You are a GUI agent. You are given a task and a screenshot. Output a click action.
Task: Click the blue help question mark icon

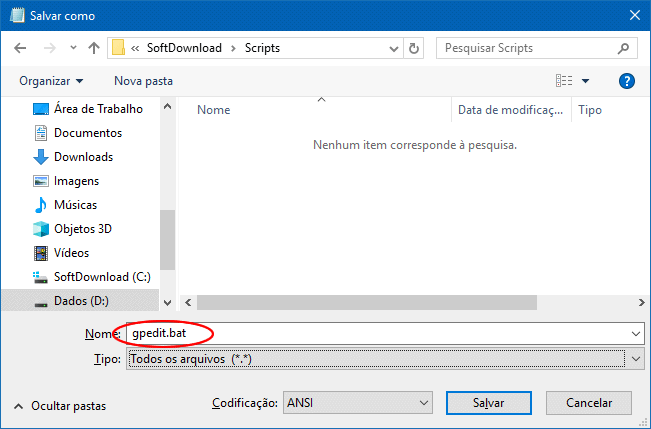click(627, 80)
